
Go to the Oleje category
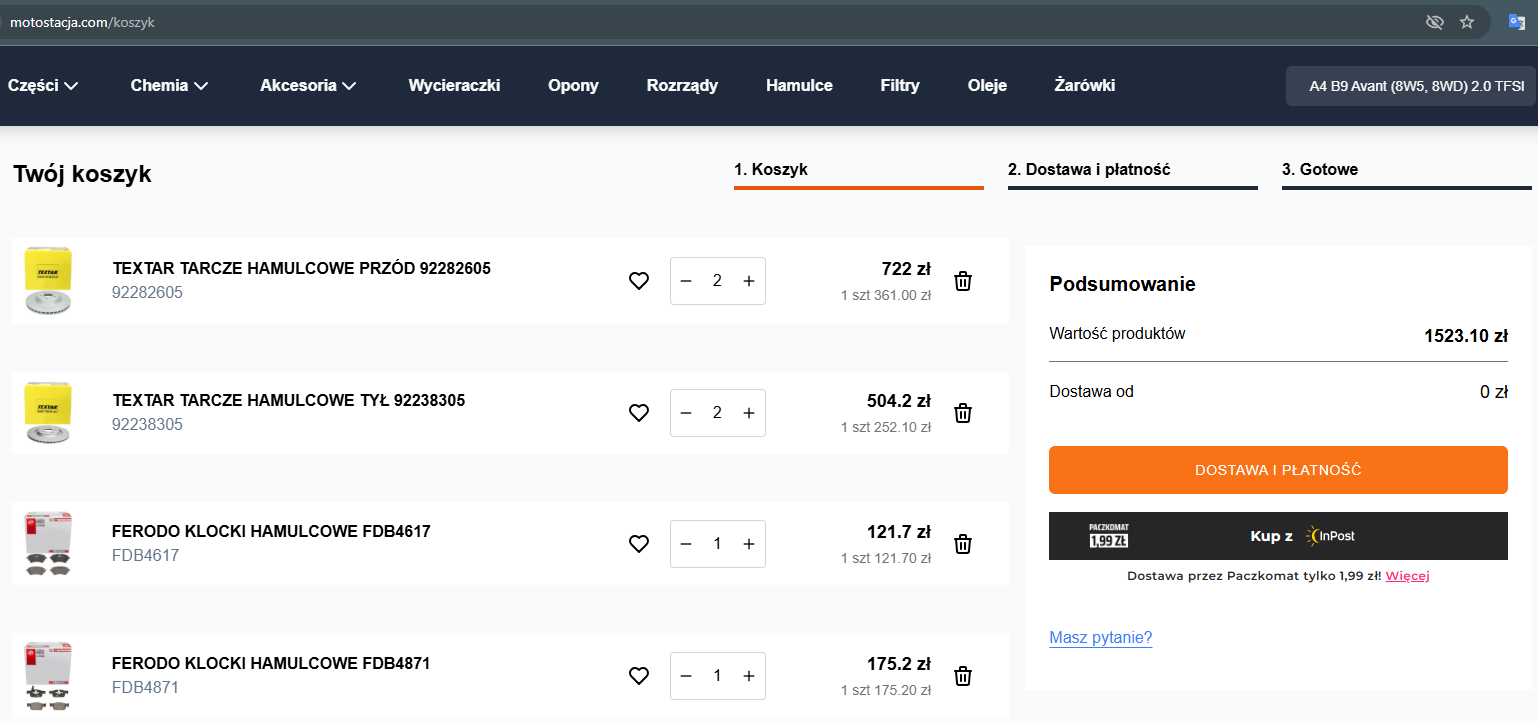pos(987,86)
